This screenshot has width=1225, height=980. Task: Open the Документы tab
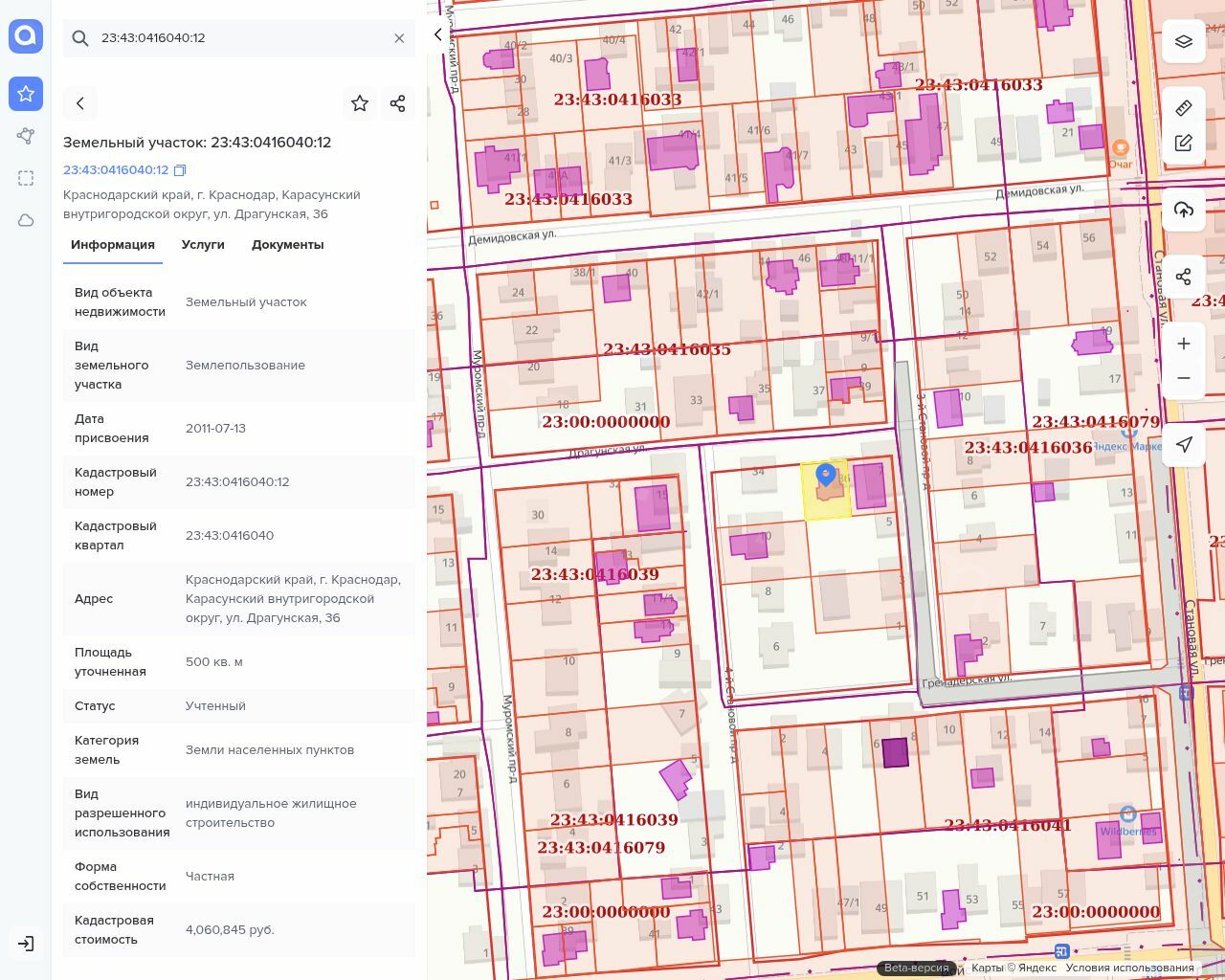(287, 245)
